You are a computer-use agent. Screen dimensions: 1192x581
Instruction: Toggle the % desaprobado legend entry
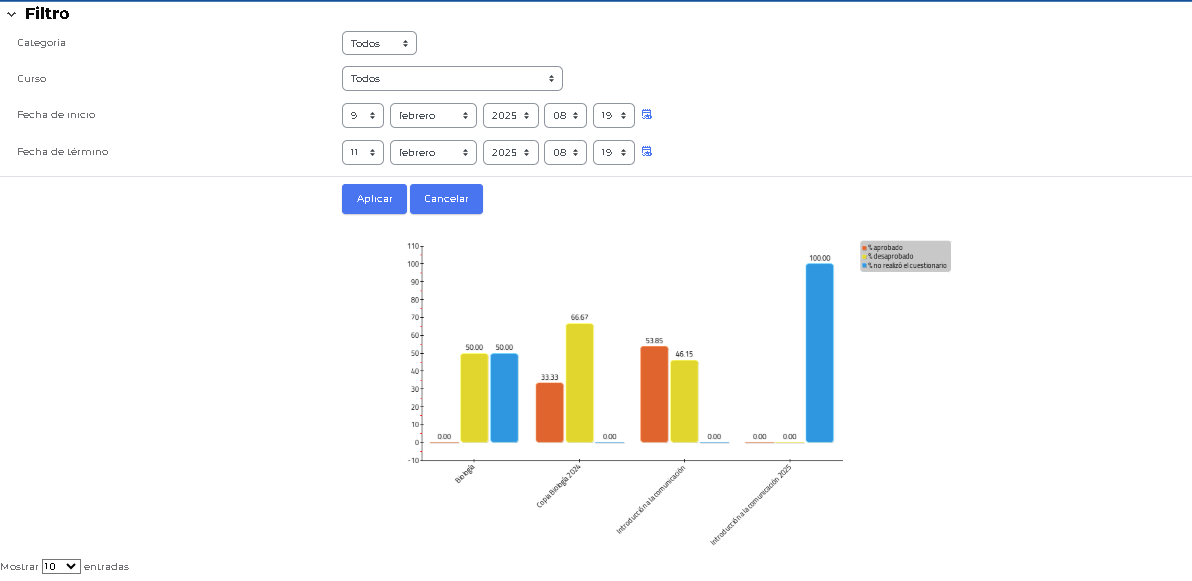[889, 256]
